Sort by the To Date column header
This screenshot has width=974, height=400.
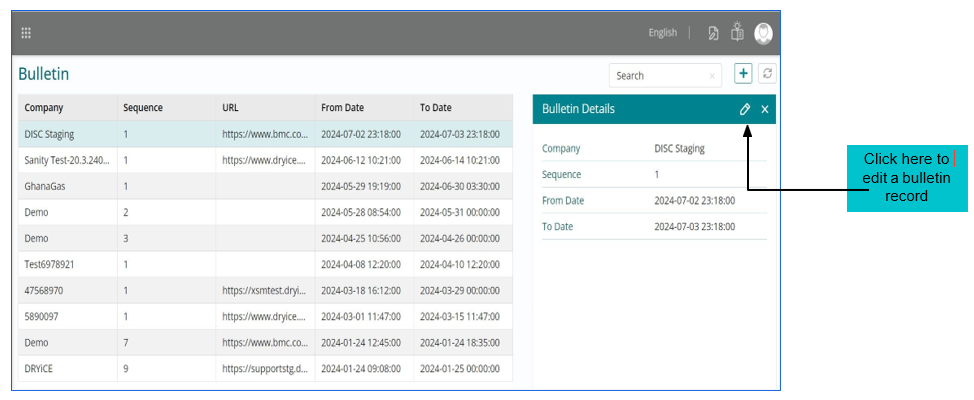436,108
